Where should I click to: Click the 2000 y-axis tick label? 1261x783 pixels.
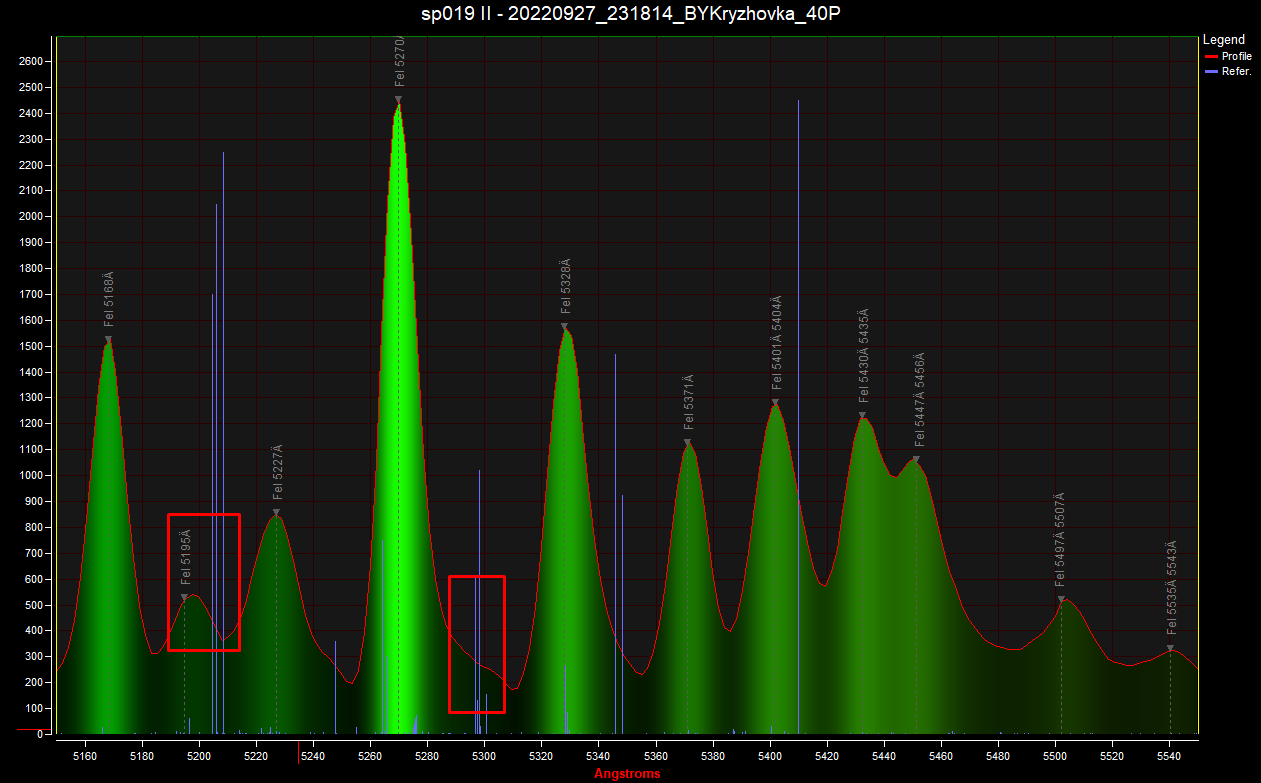31,217
